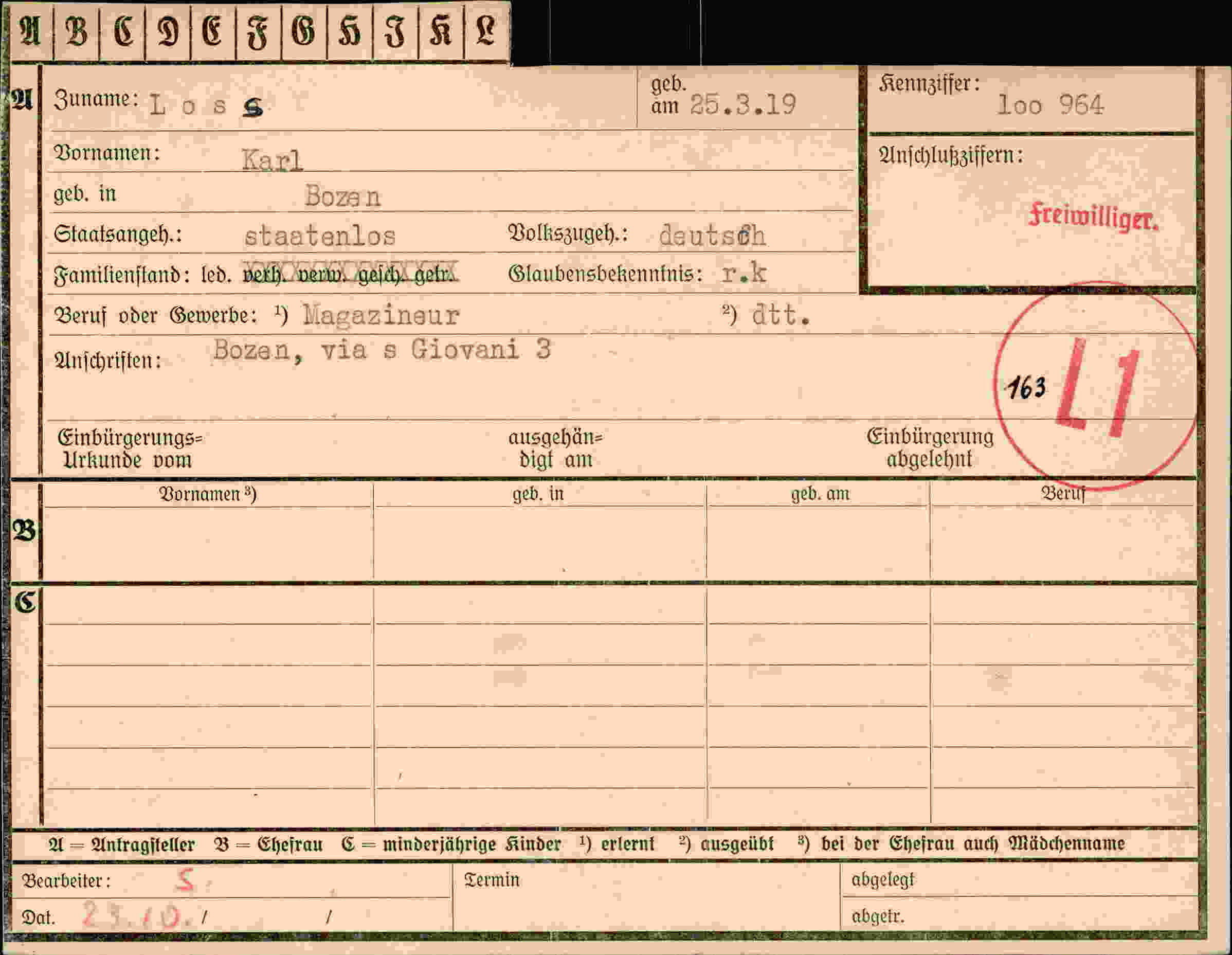Click the 'Anschriften:' label

[107, 361]
